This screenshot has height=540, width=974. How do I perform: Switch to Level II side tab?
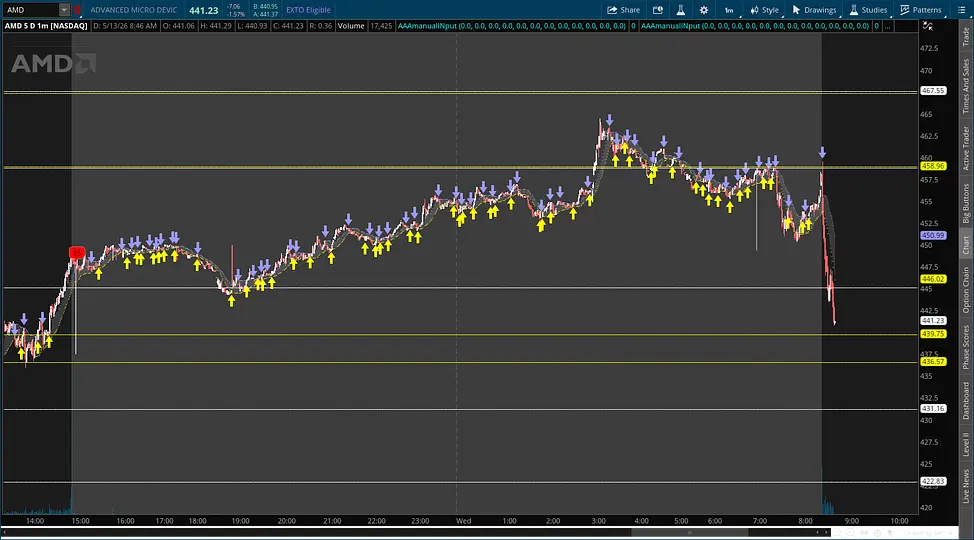pos(966,444)
